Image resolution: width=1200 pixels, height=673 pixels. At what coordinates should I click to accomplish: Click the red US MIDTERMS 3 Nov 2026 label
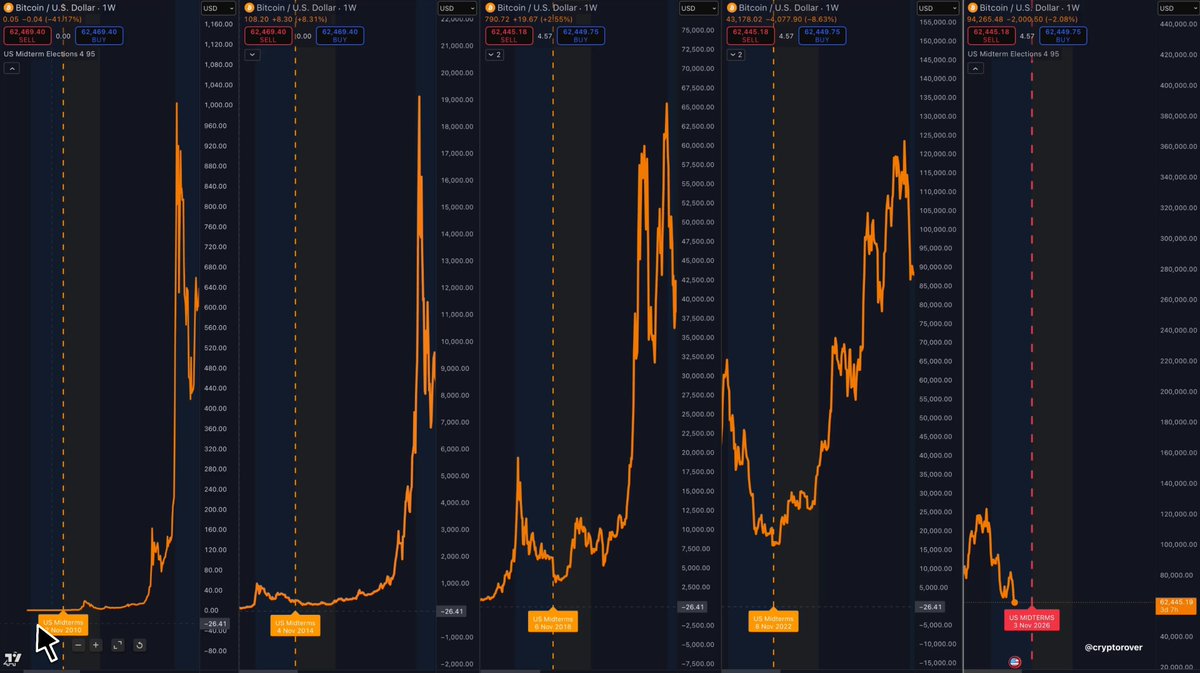pos(1031,620)
